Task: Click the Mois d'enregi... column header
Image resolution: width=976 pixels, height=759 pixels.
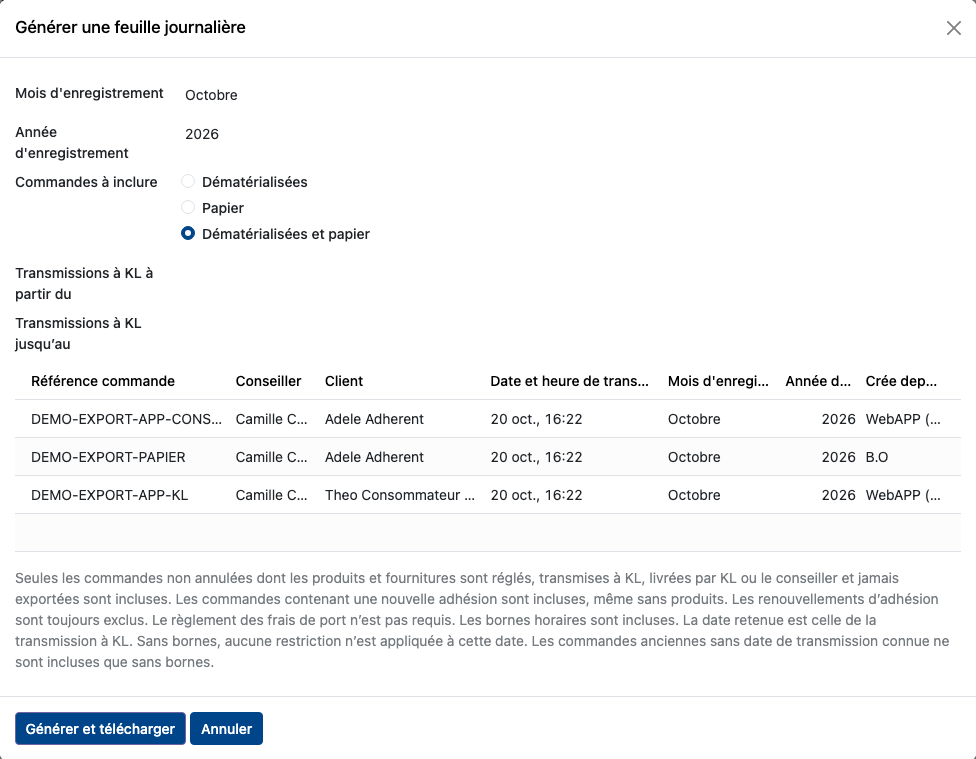Action: point(718,381)
